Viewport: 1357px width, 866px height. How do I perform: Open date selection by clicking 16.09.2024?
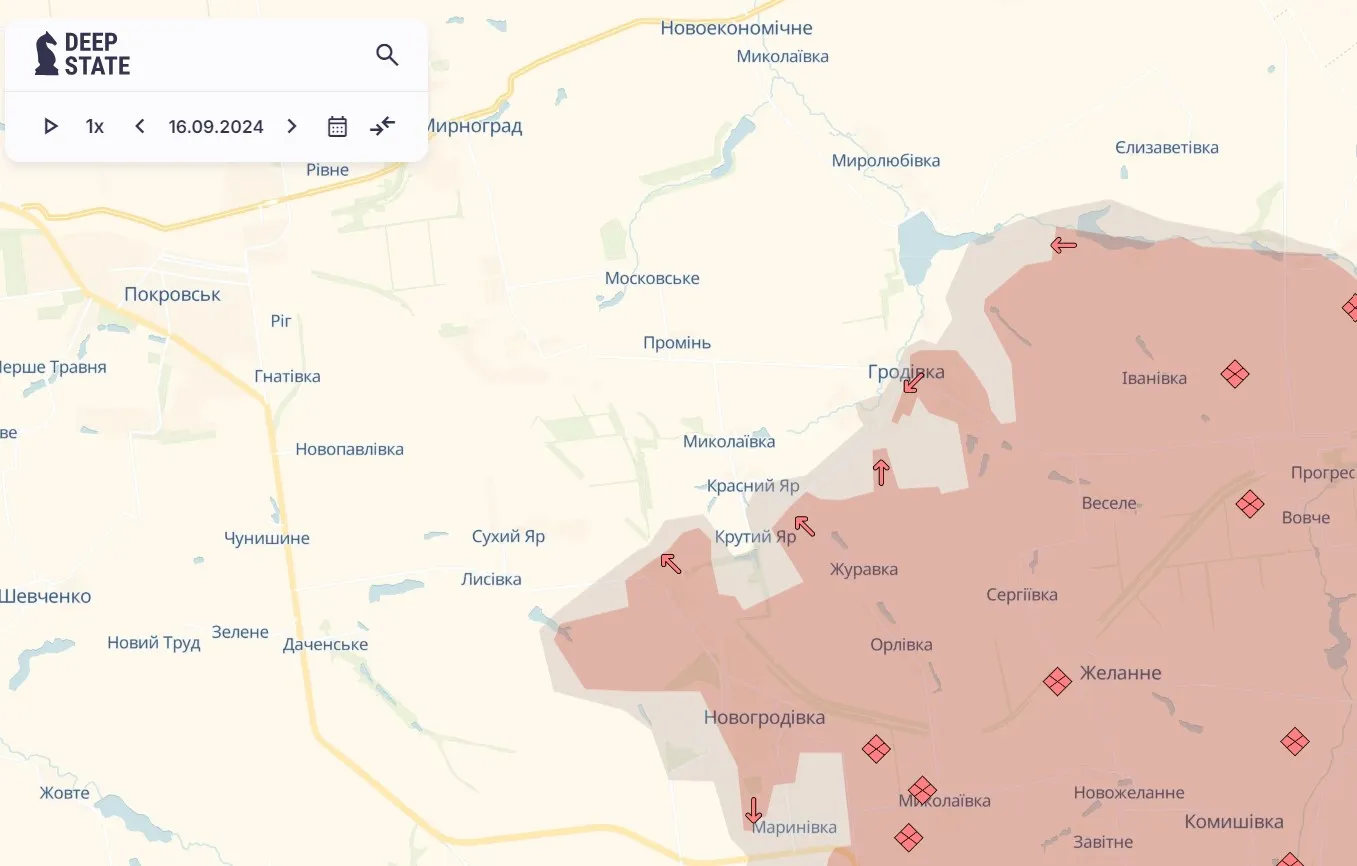tap(215, 126)
